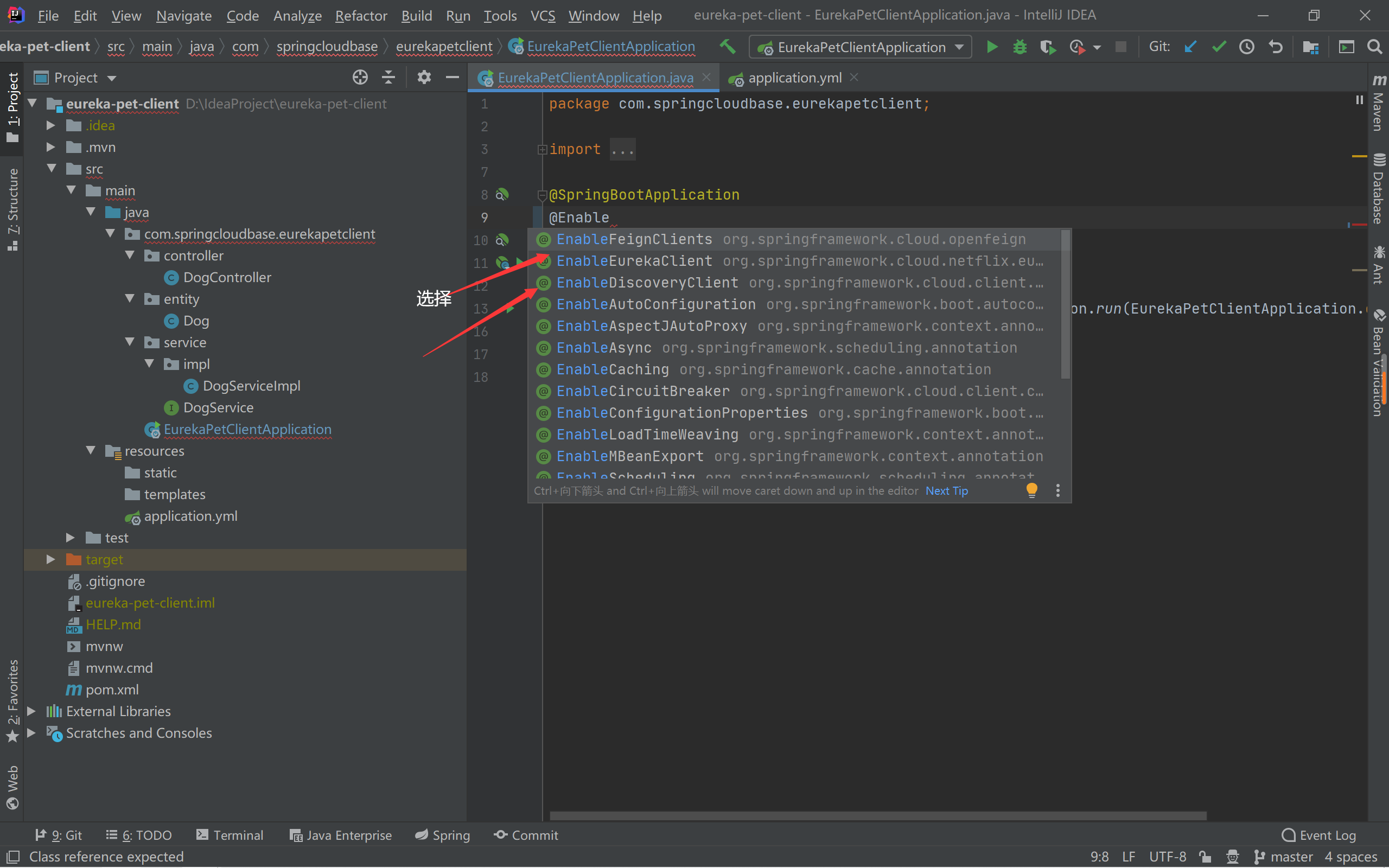Update project via the blue Git arrow icon
This screenshot has width=1389, height=868.
(x=1189, y=47)
